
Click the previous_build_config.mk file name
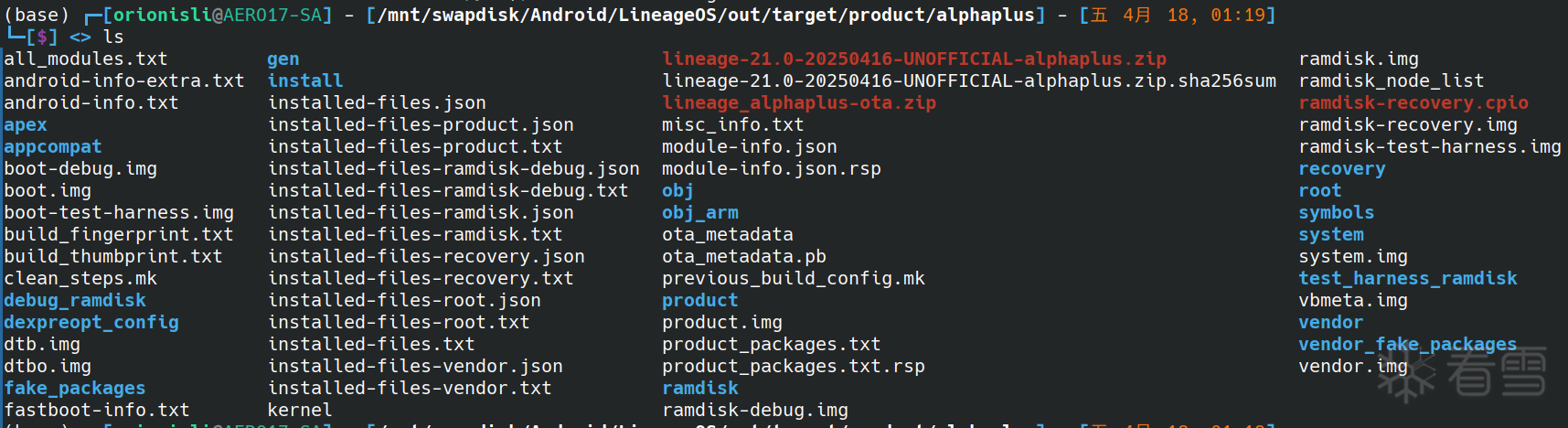pyautogui.click(x=793, y=278)
